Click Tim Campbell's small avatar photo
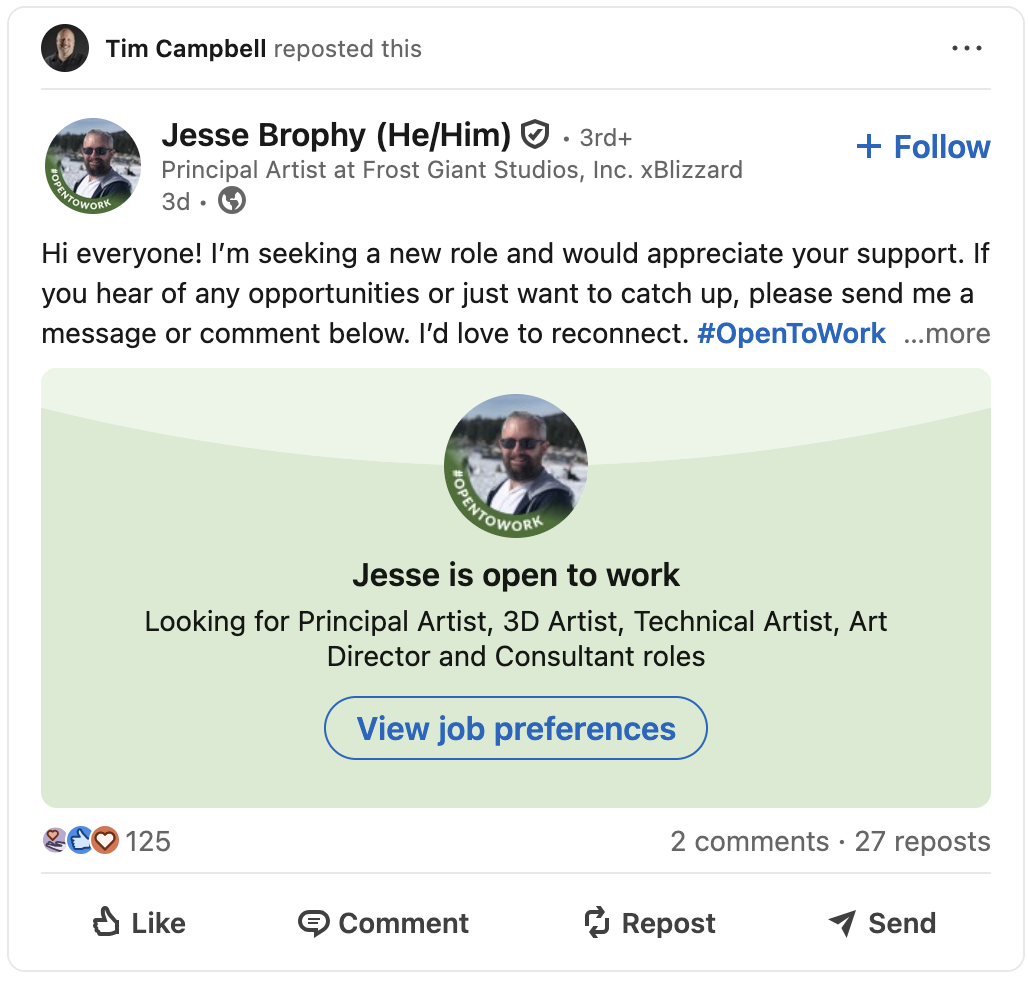Screen dimensions: 1028x982 [65, 48]
